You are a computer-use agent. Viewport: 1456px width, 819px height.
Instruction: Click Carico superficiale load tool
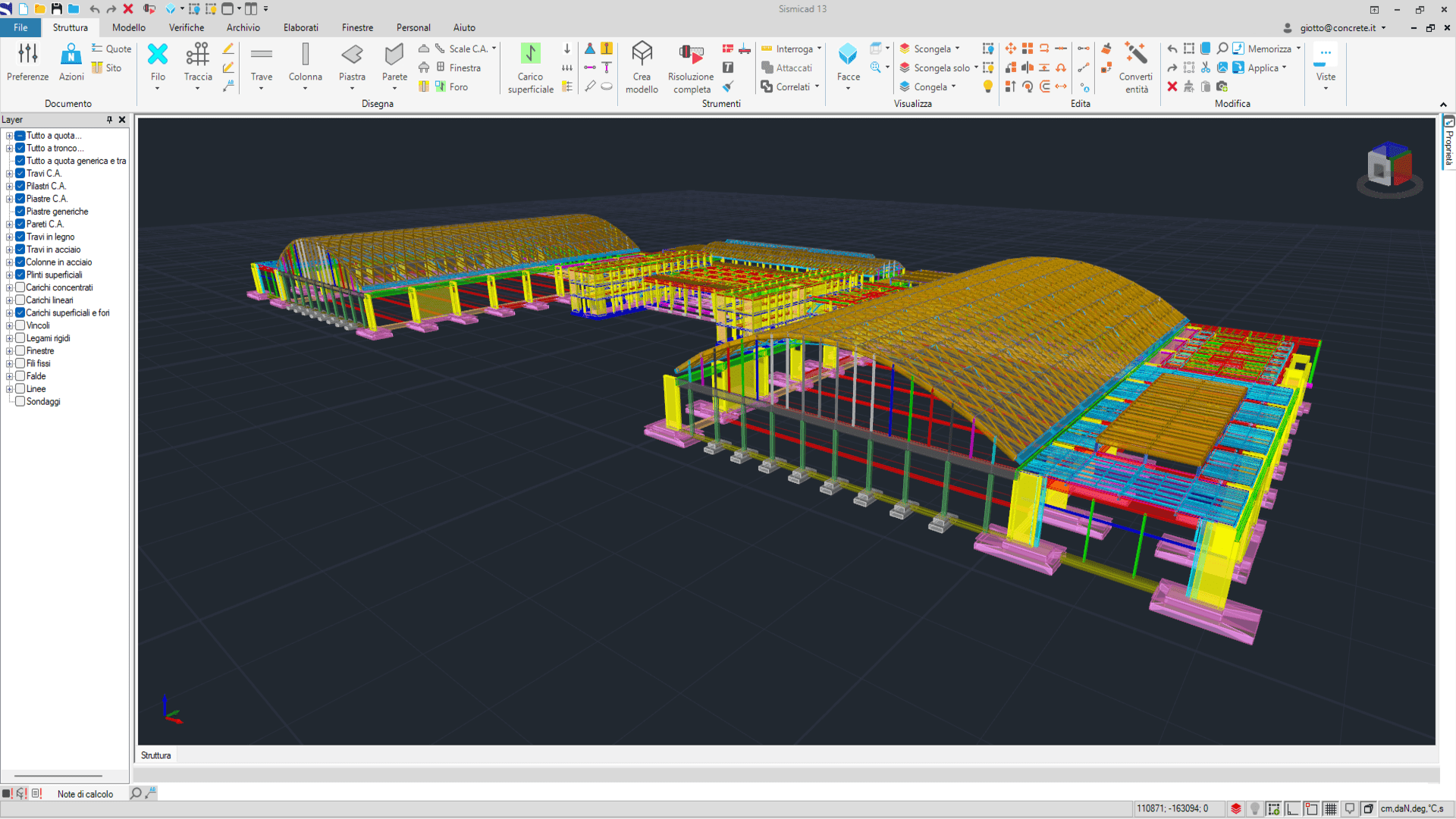pos(531,68)
